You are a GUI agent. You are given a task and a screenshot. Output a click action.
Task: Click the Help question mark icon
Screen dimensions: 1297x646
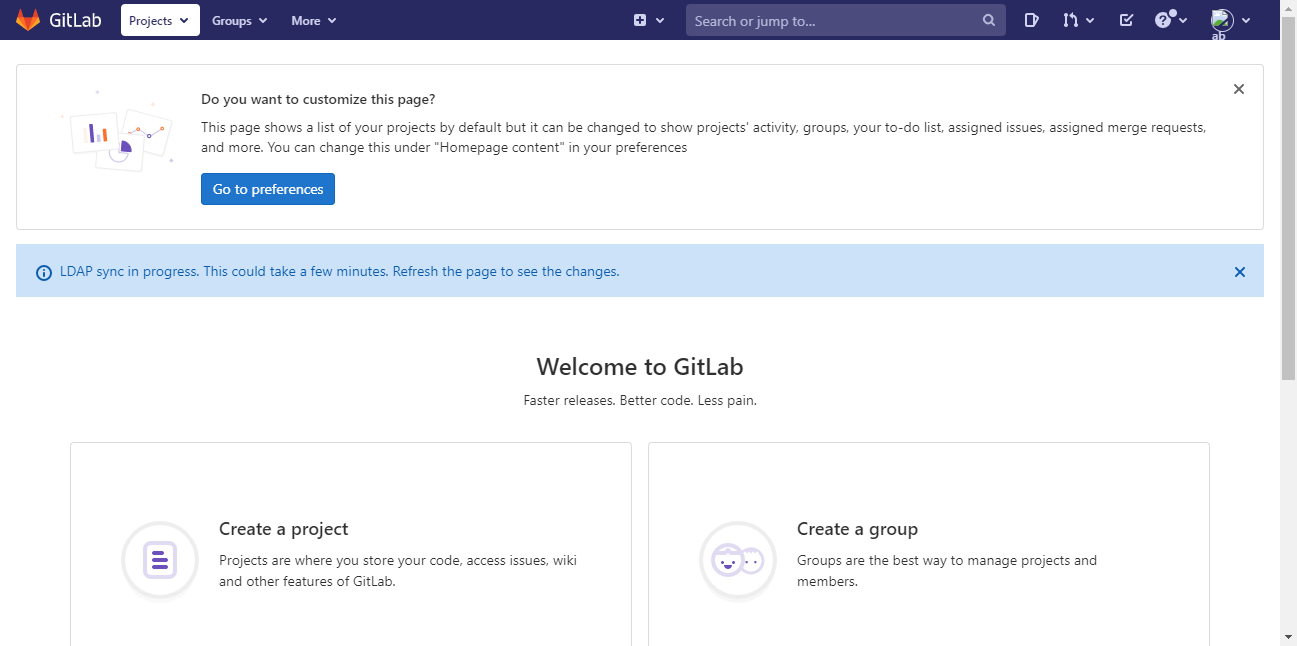[x=1165, y=20]
